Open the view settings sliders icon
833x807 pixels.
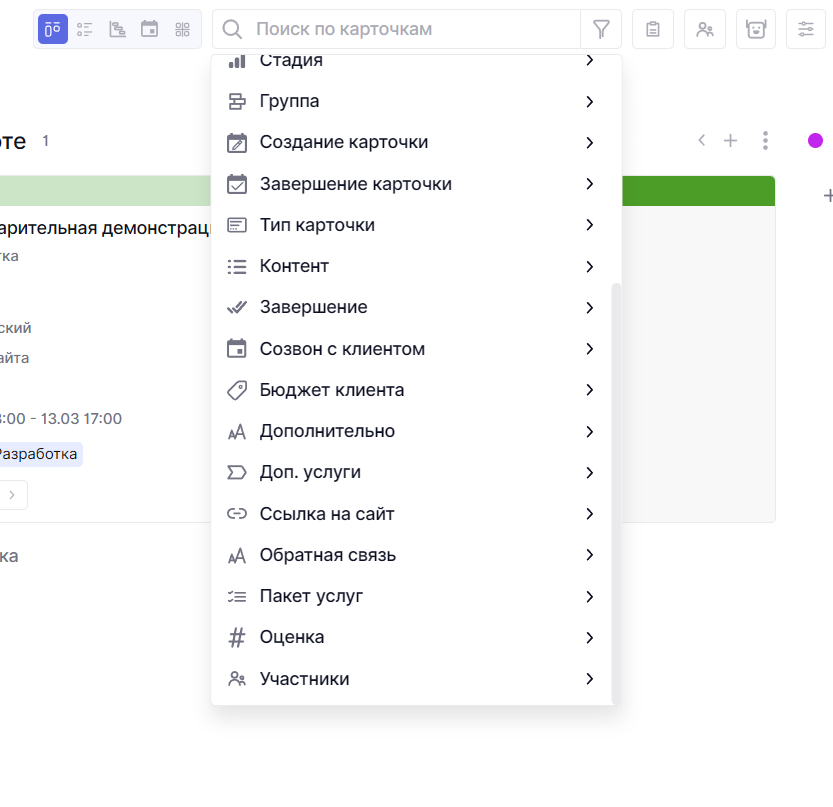[x=806, y=29]
